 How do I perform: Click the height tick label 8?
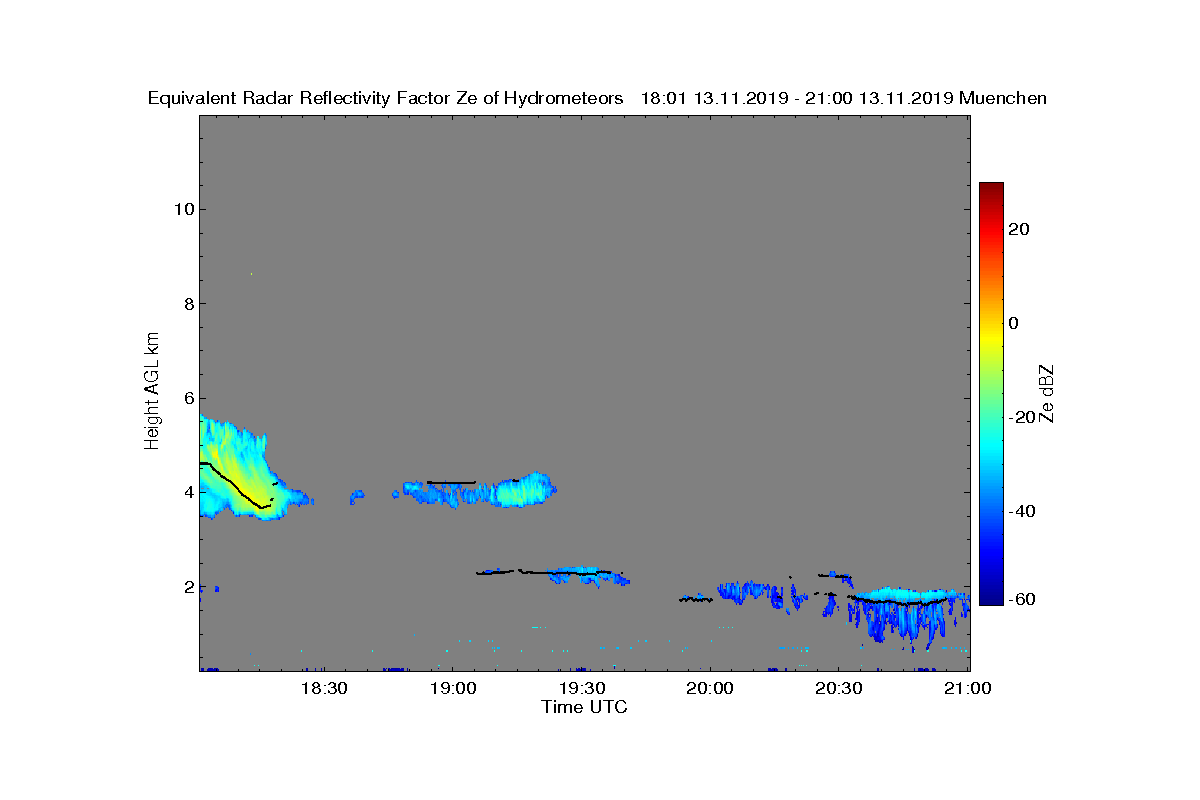click(x=188, y=303)
